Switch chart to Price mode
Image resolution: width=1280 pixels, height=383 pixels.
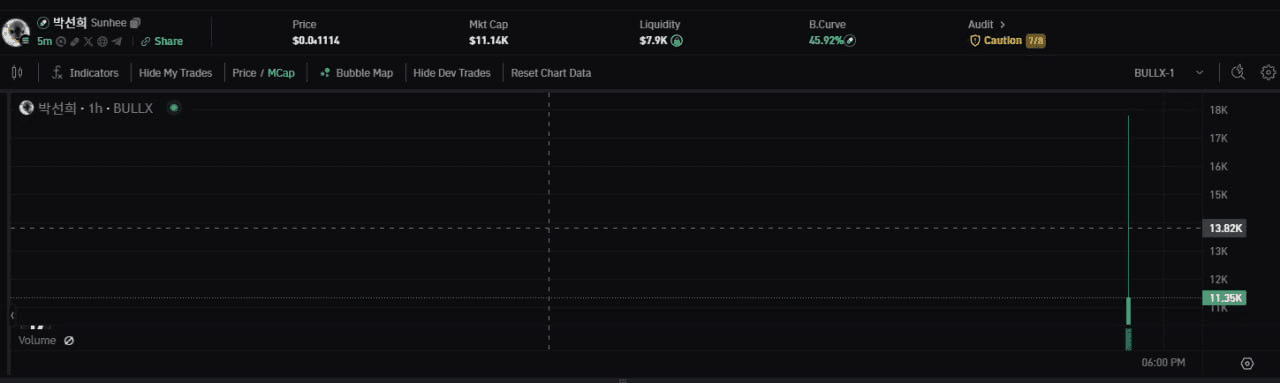tap(244, 73)
